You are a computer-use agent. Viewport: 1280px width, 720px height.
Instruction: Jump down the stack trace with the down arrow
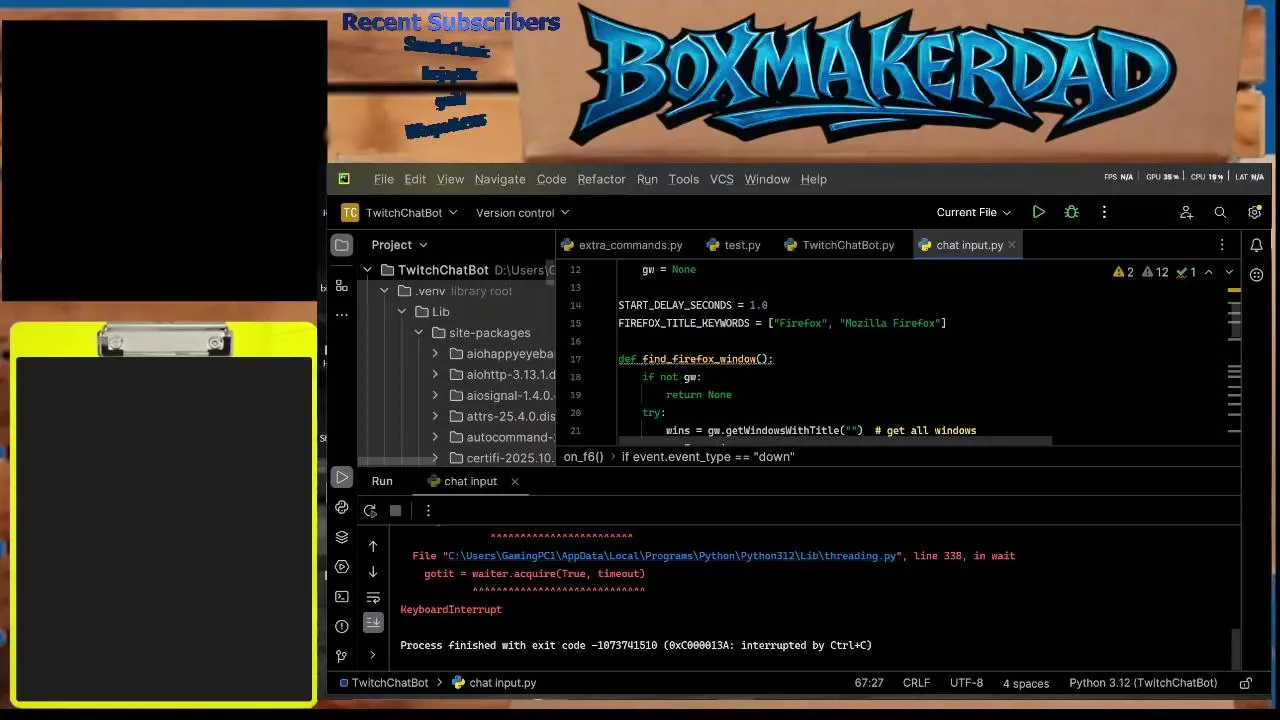[373, 572]
